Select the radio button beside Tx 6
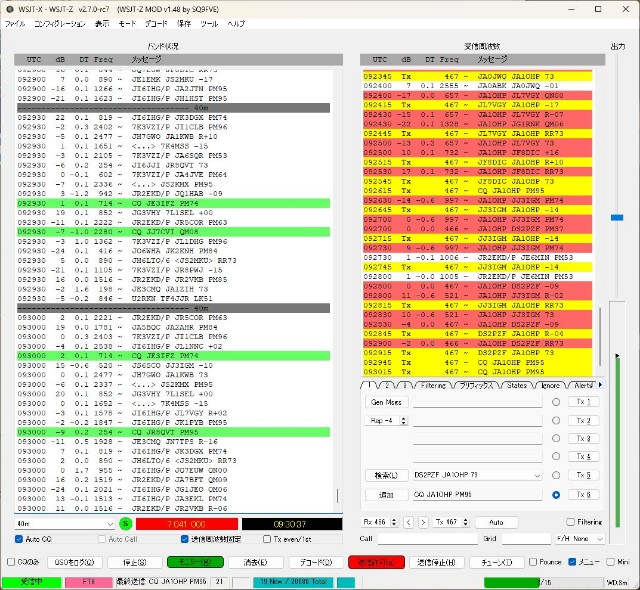Screen dimensions: 640x590 tap(556, 495)
